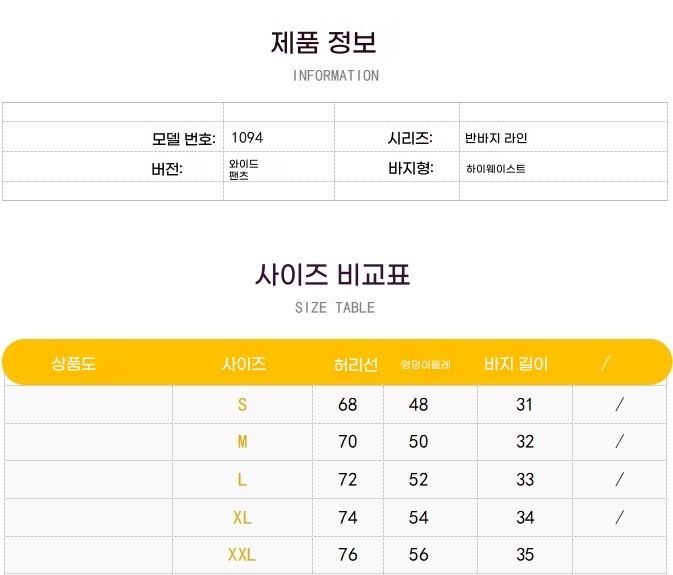This screenshot has width=673, height=575.
Task: Click the 허리선 column header
Action: pyautogui.click(x=356, y=365)
